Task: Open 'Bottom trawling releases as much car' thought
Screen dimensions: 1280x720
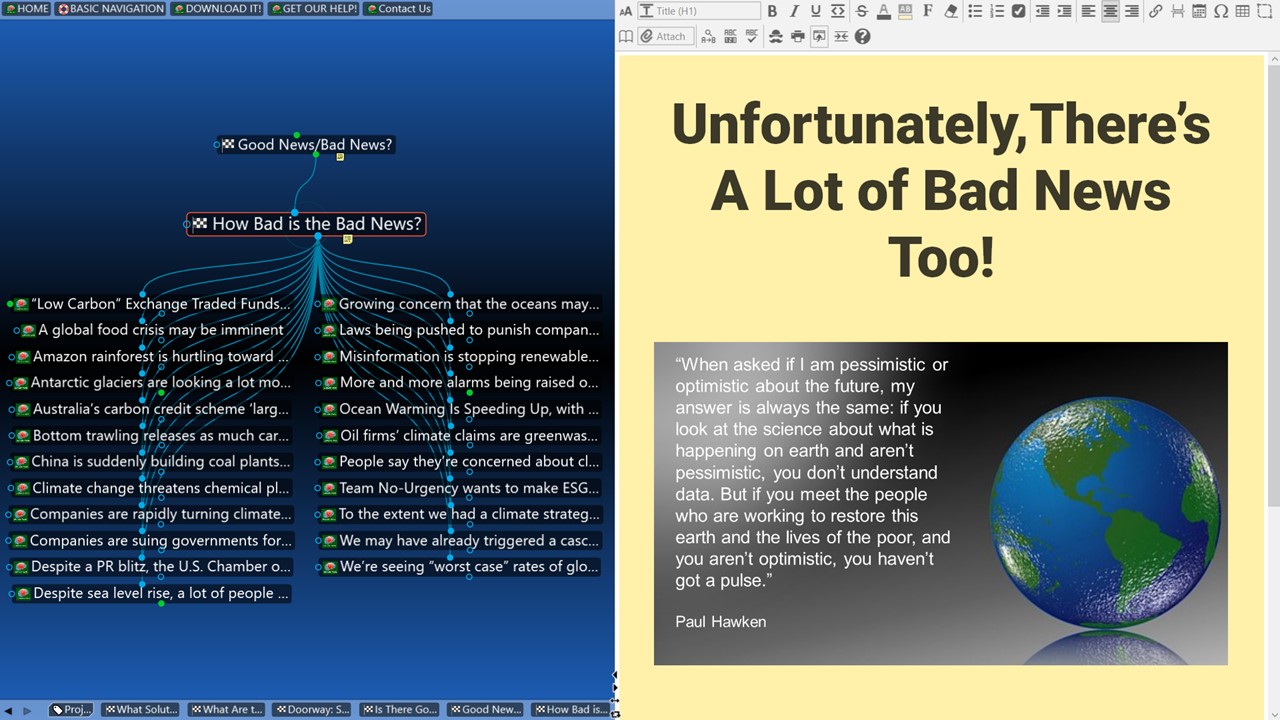Action: pos(152,436)
